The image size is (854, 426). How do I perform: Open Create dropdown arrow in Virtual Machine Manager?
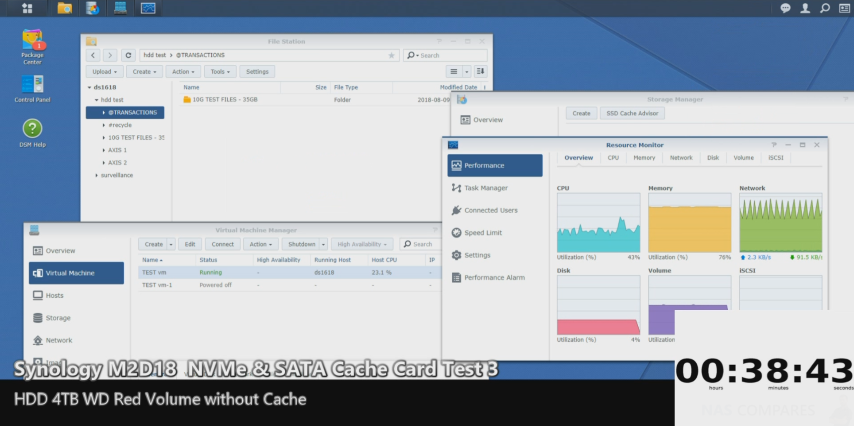(x=171, y=244)
